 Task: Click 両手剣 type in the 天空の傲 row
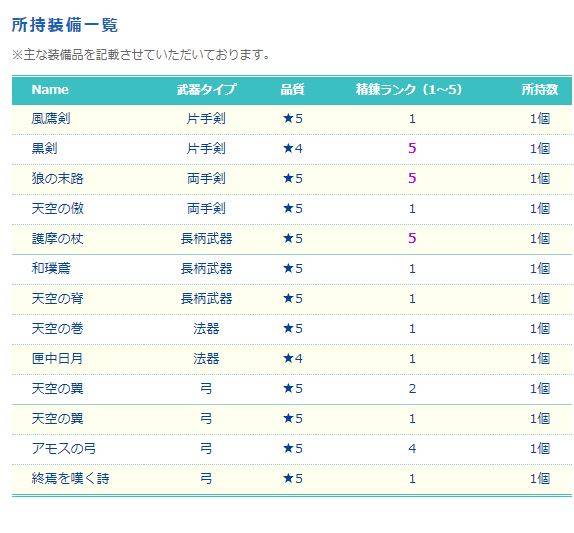tap(206, 209)
